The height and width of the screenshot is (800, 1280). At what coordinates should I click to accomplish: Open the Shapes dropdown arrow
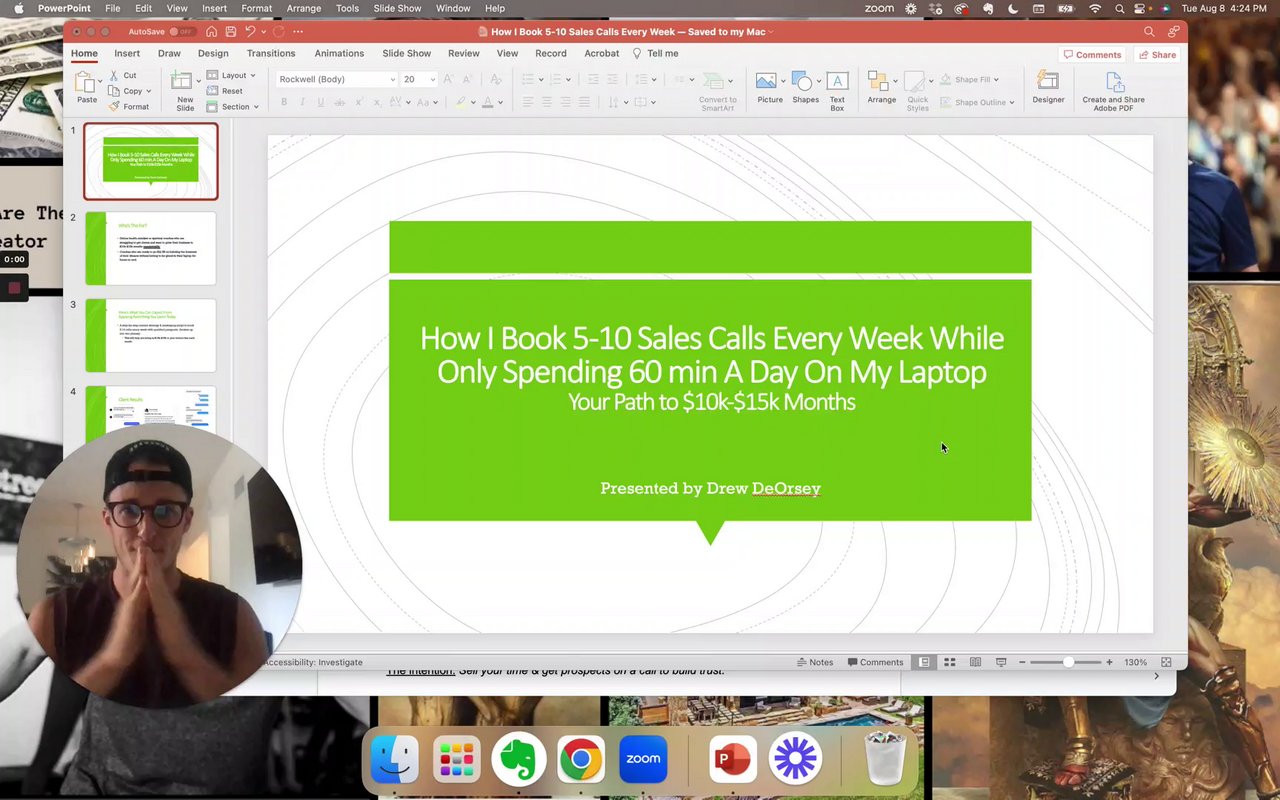pyautogui.click(x=819, y=80)
